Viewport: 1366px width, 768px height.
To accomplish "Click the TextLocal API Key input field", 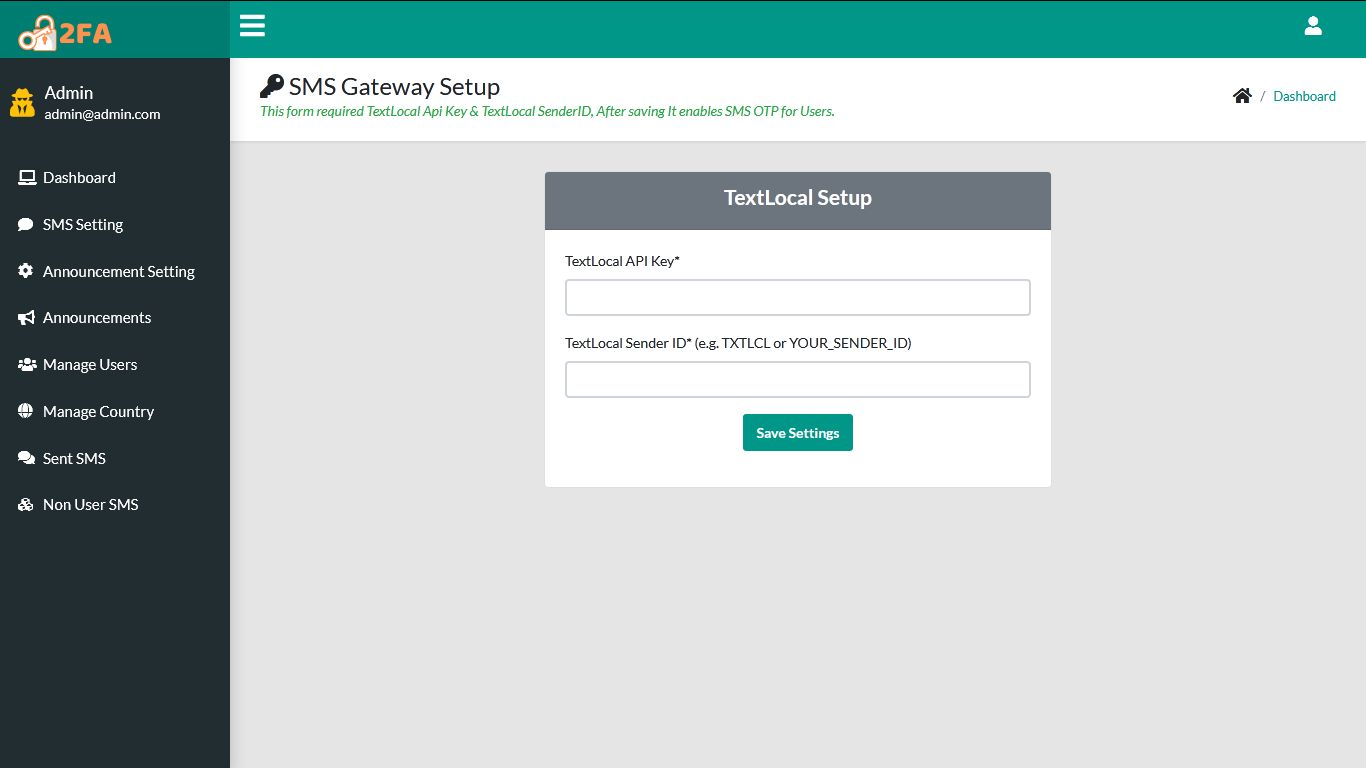I will click(797, 297).
